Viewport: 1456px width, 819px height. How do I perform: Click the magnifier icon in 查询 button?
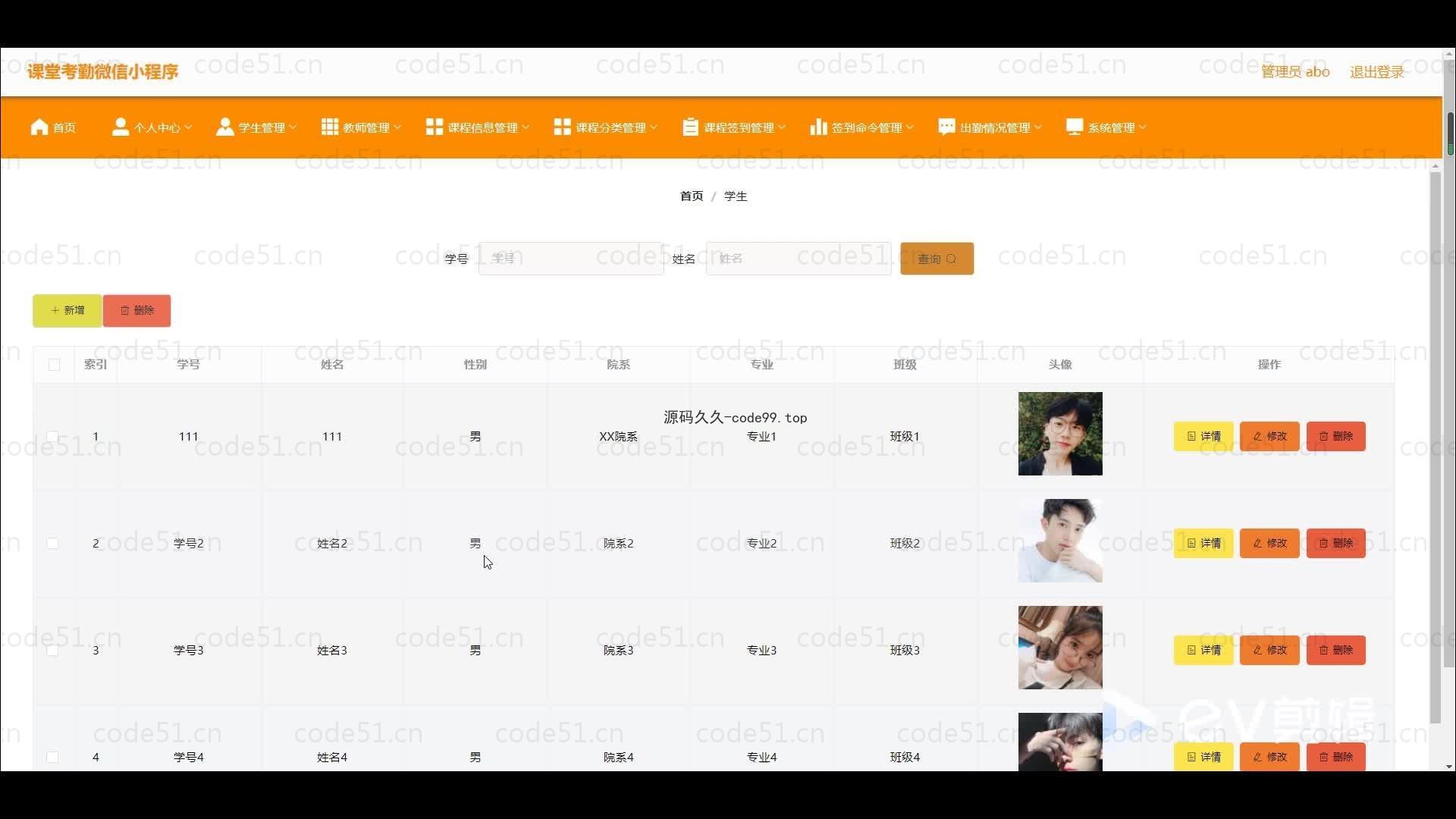951,259
